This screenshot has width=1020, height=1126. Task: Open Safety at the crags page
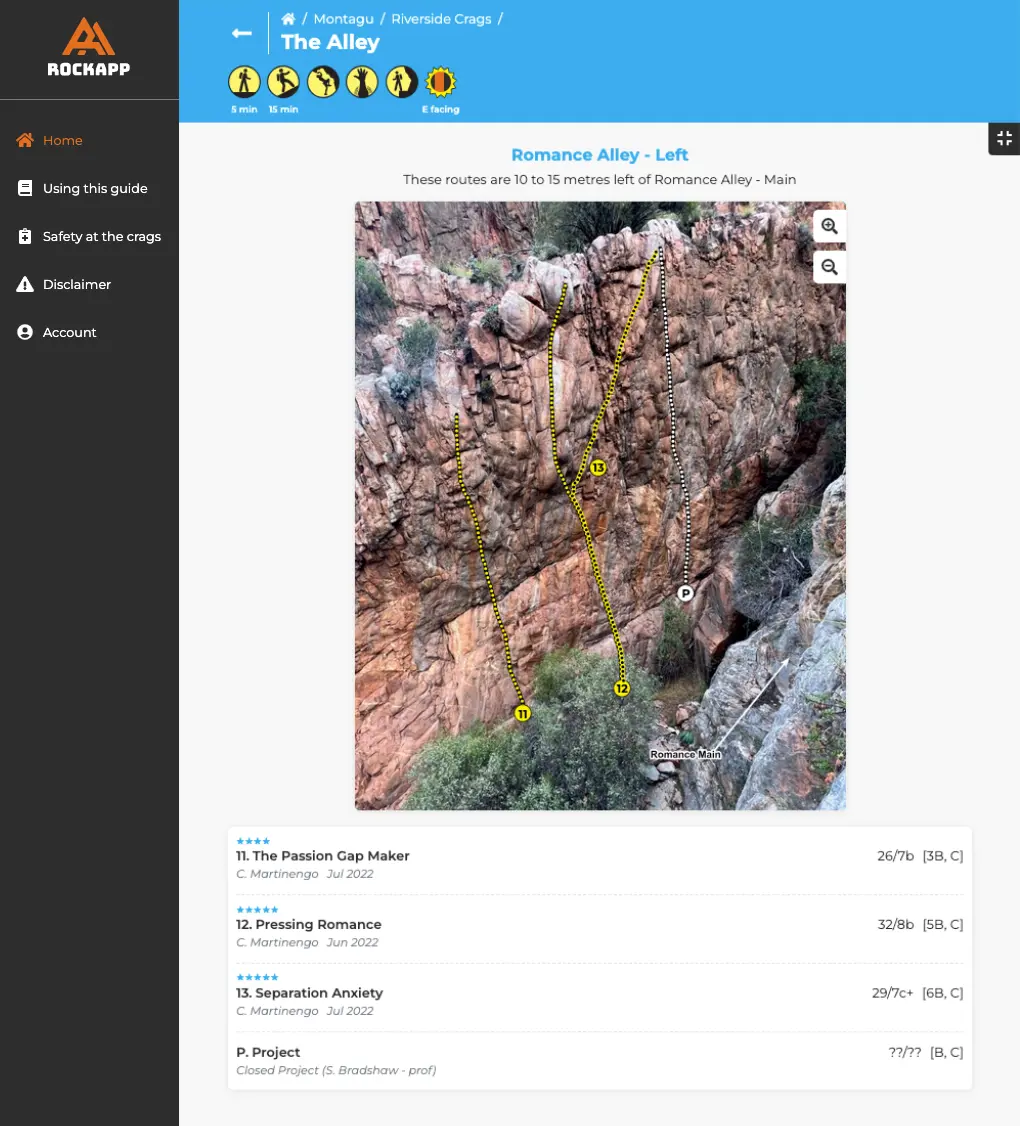(101, 236)
